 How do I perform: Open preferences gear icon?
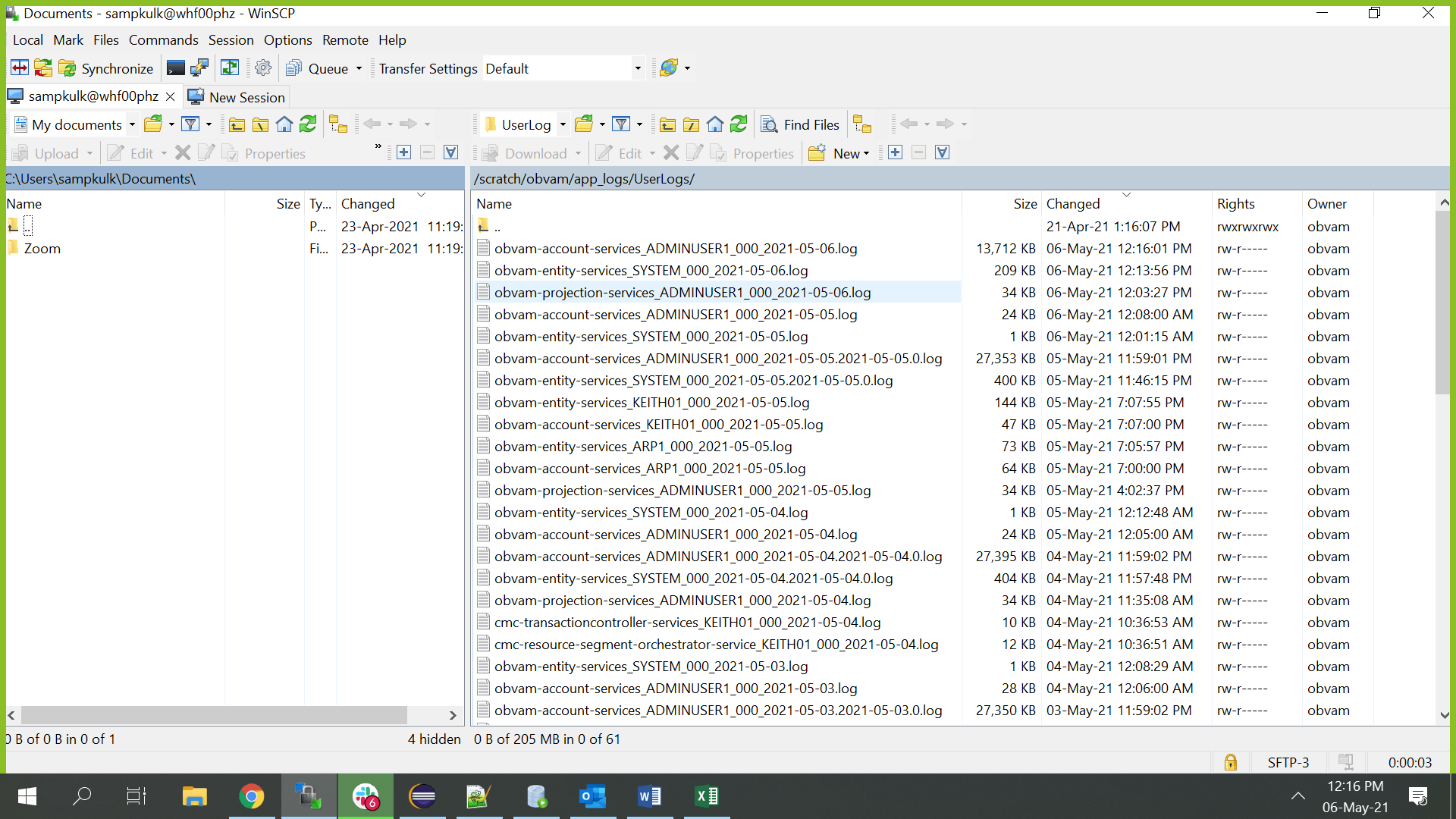263,68
